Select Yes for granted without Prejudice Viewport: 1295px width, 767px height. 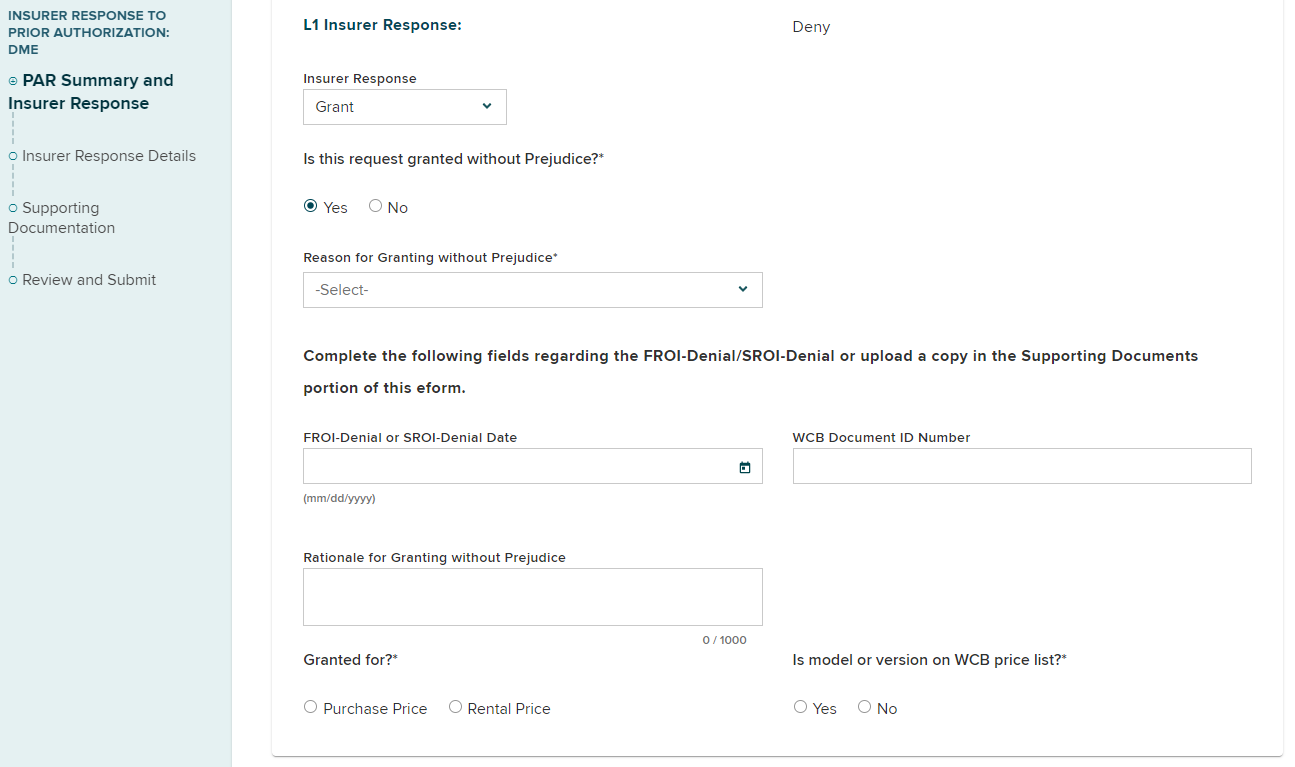click(x=310, y=206)
